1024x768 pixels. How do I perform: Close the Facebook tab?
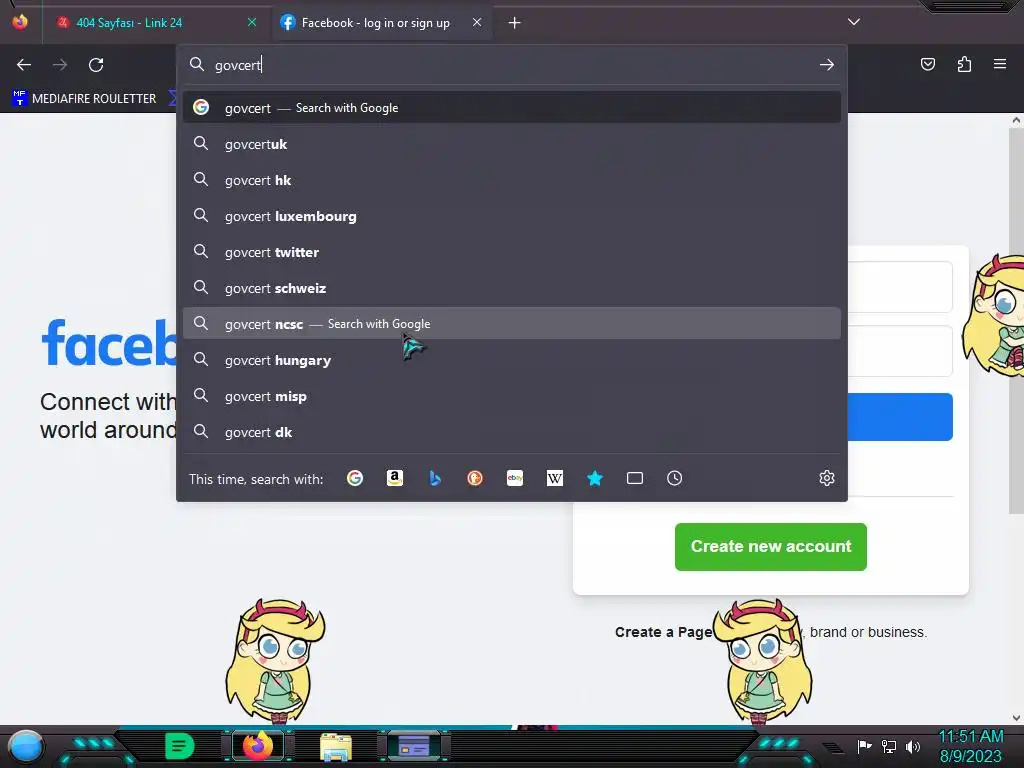point(477,22)
